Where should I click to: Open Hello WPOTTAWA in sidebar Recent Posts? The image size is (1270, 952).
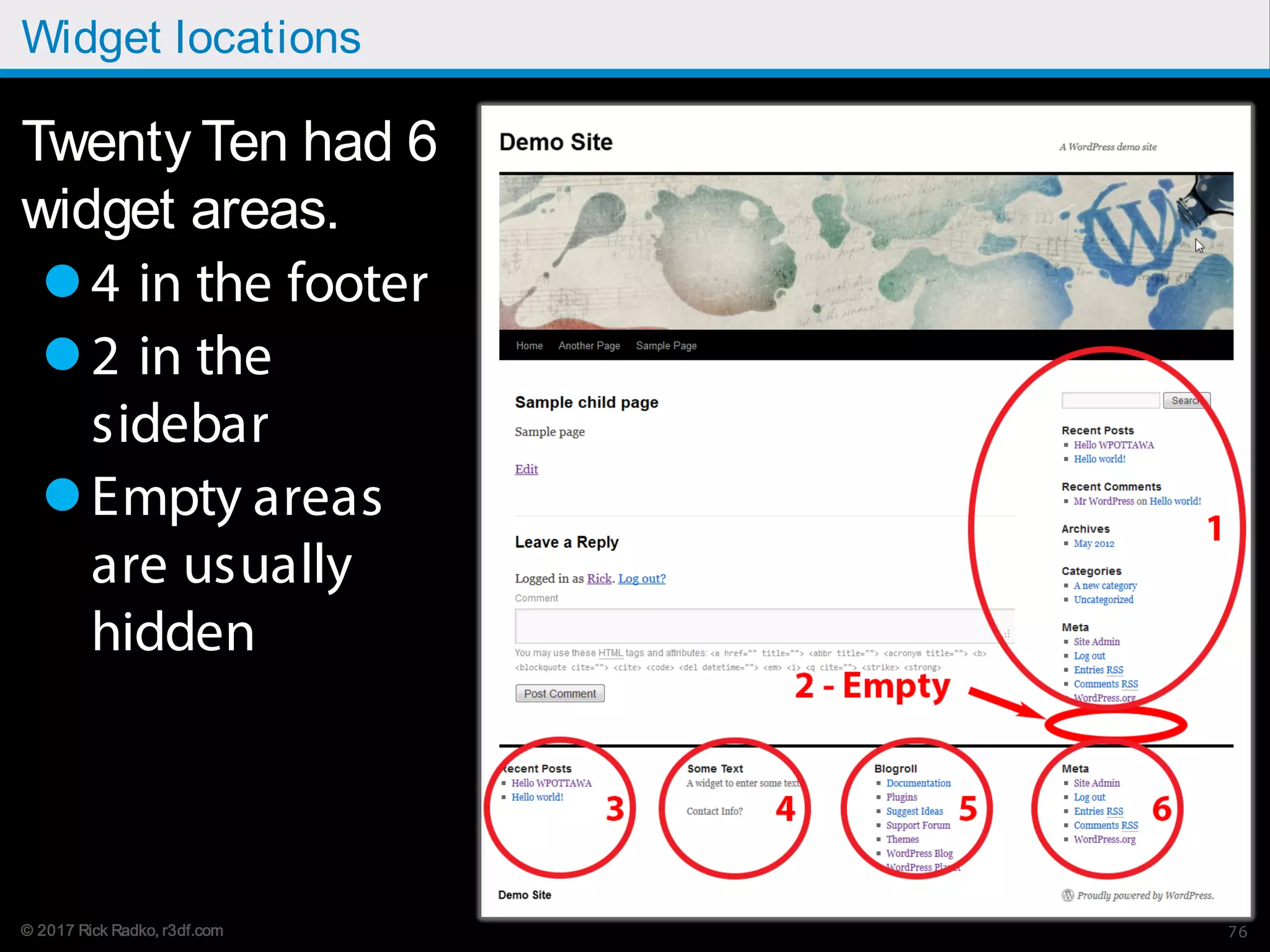1113,445
